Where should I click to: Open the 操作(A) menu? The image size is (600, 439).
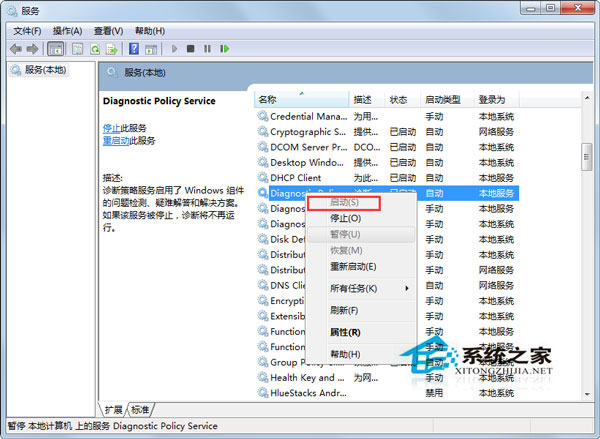click(x=67, y=31)
